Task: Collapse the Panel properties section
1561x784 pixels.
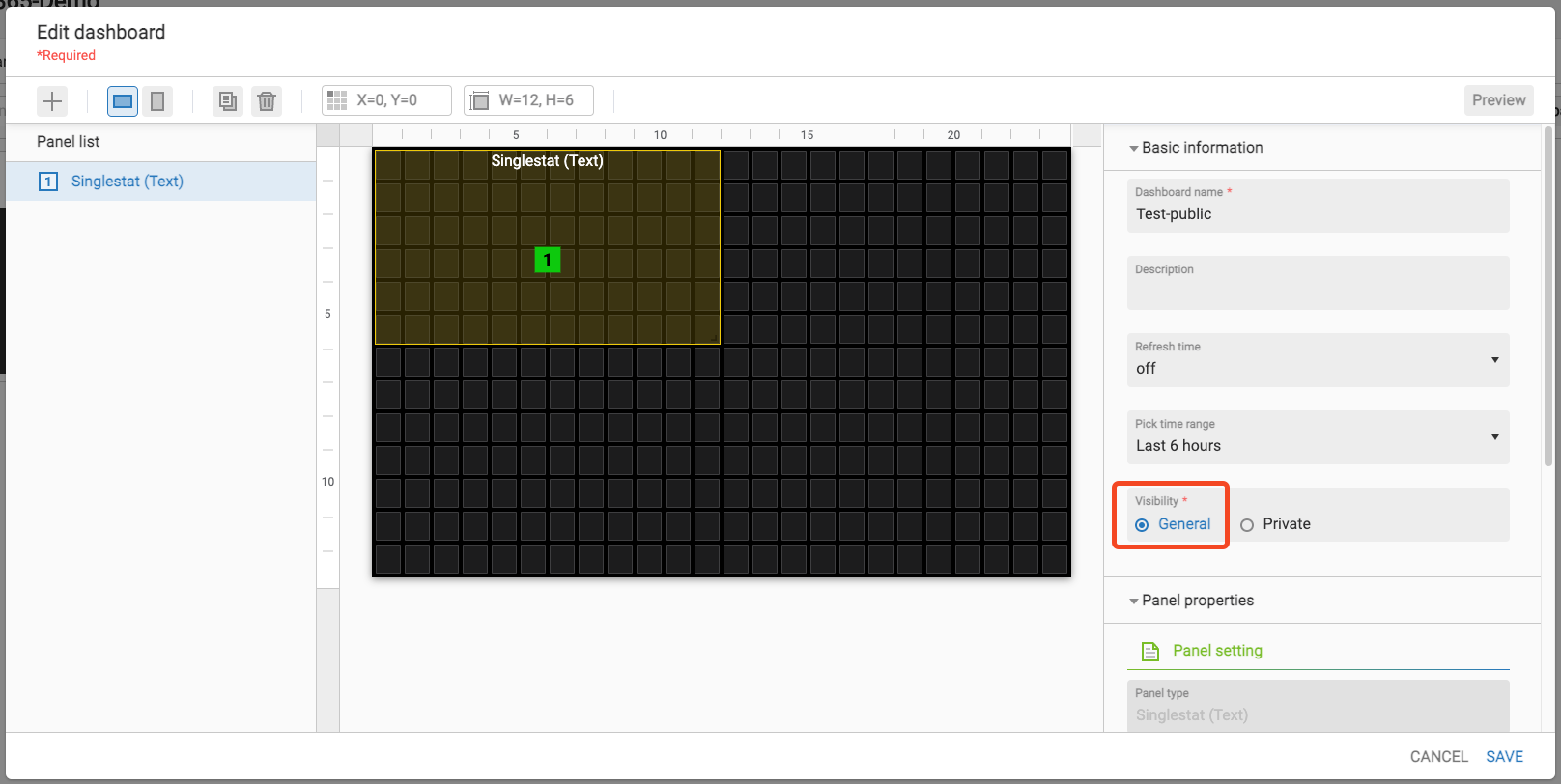Action: 1134,601
